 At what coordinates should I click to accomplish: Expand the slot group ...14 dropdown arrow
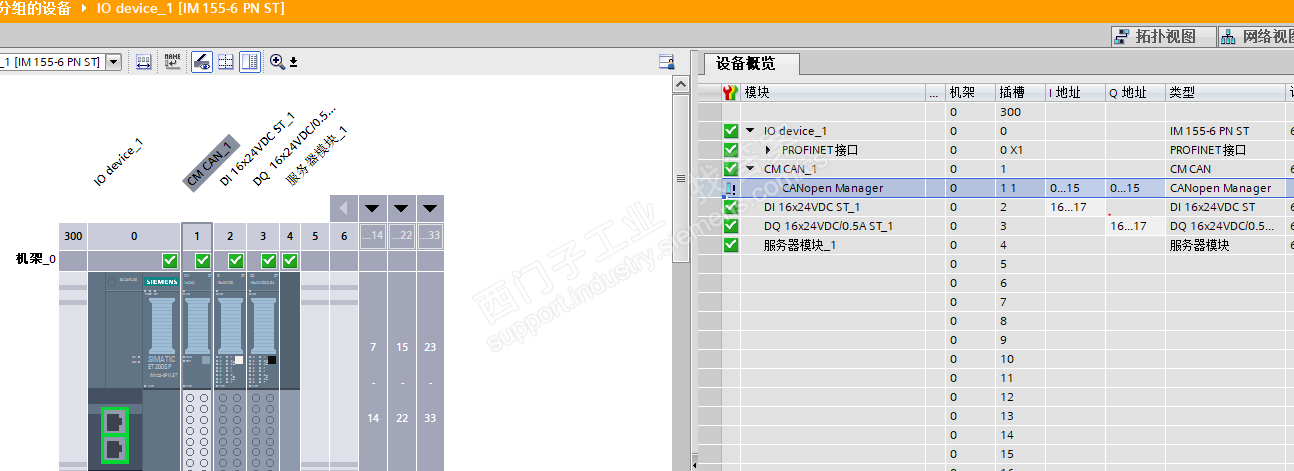[373, 209]
